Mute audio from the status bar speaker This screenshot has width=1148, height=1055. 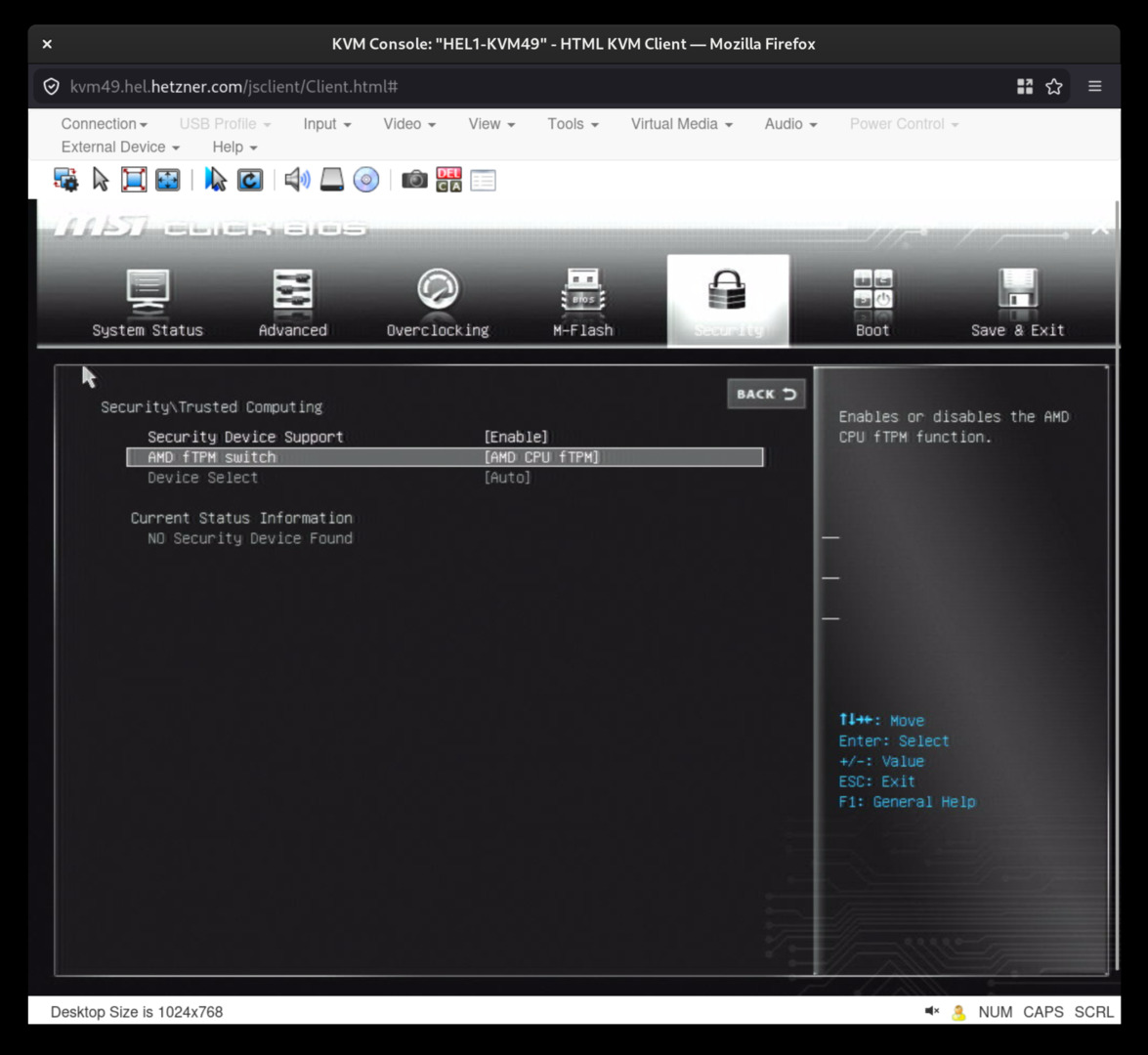tap(929, 1012)
